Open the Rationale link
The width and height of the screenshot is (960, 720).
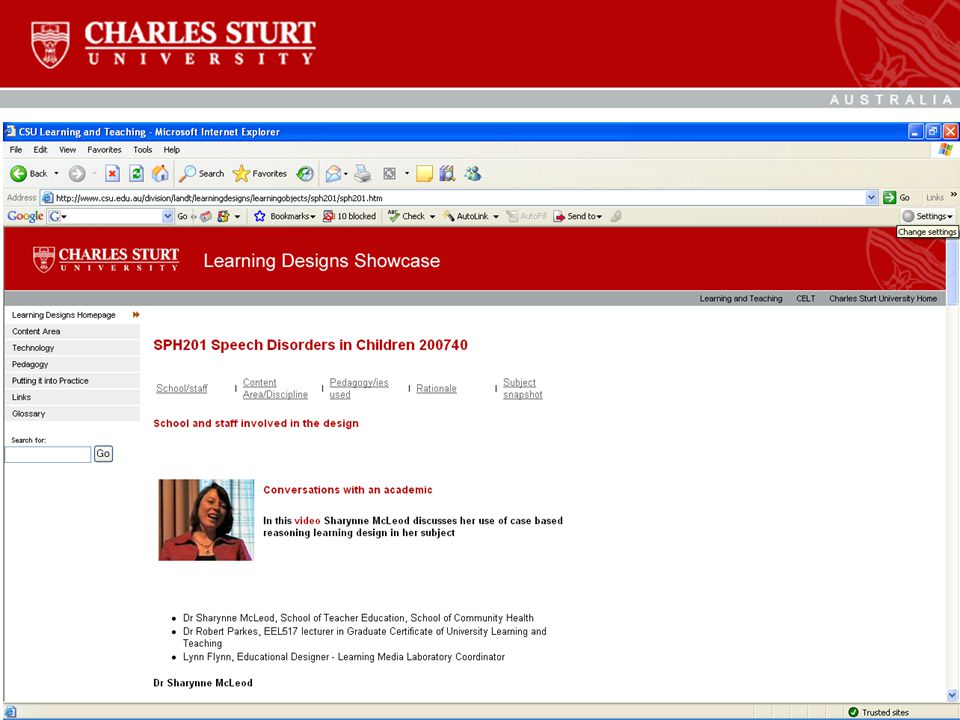[x=437, y=388]
